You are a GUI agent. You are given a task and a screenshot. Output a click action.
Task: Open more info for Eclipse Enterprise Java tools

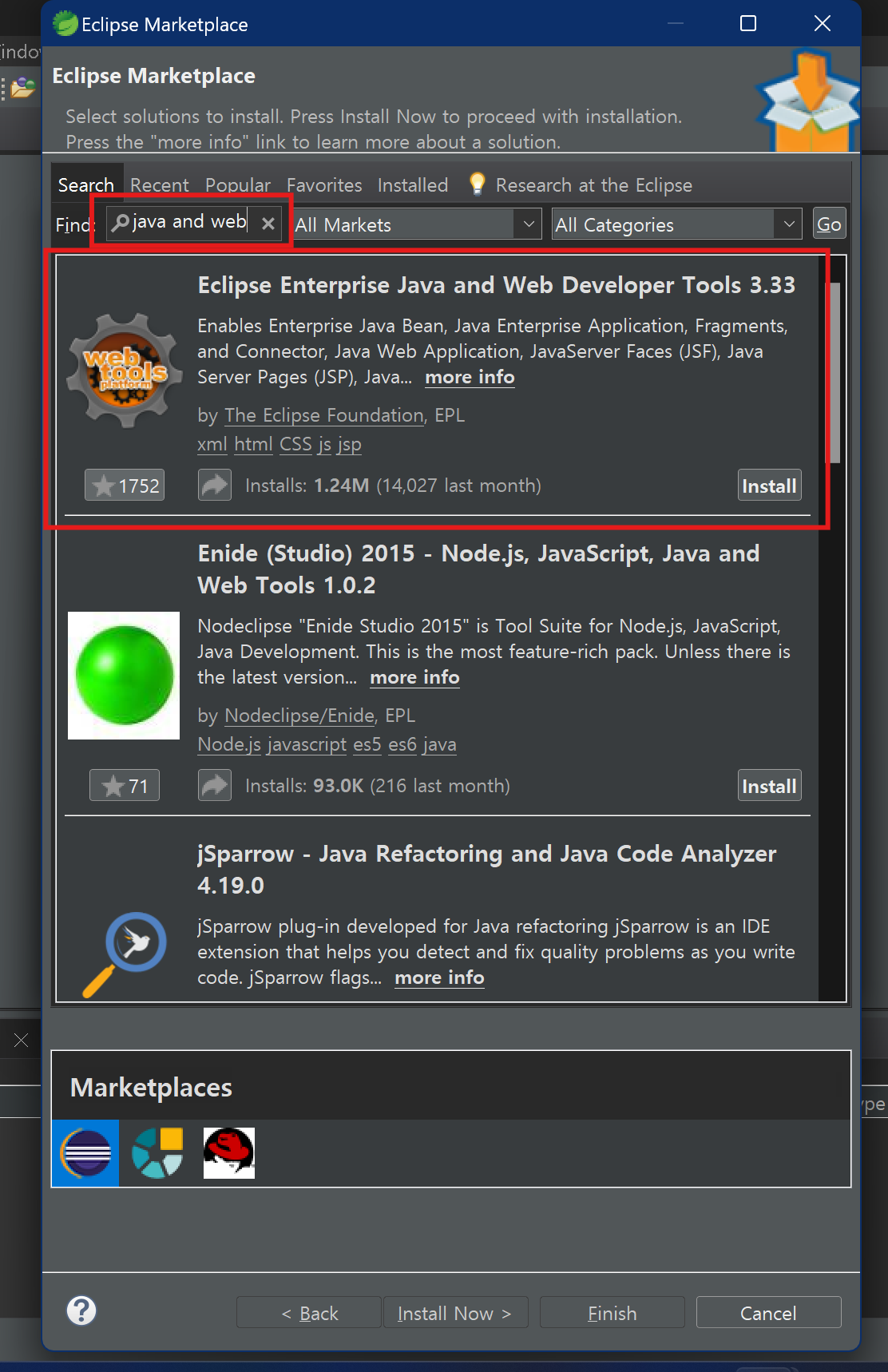pos(470,377)
